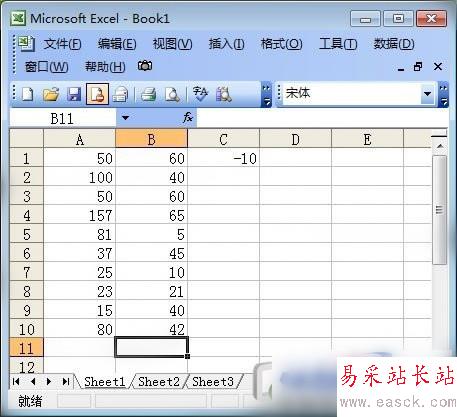
Task: Select cell B6 containing 45
Action: pyautogui.click(x=151, y=253)
